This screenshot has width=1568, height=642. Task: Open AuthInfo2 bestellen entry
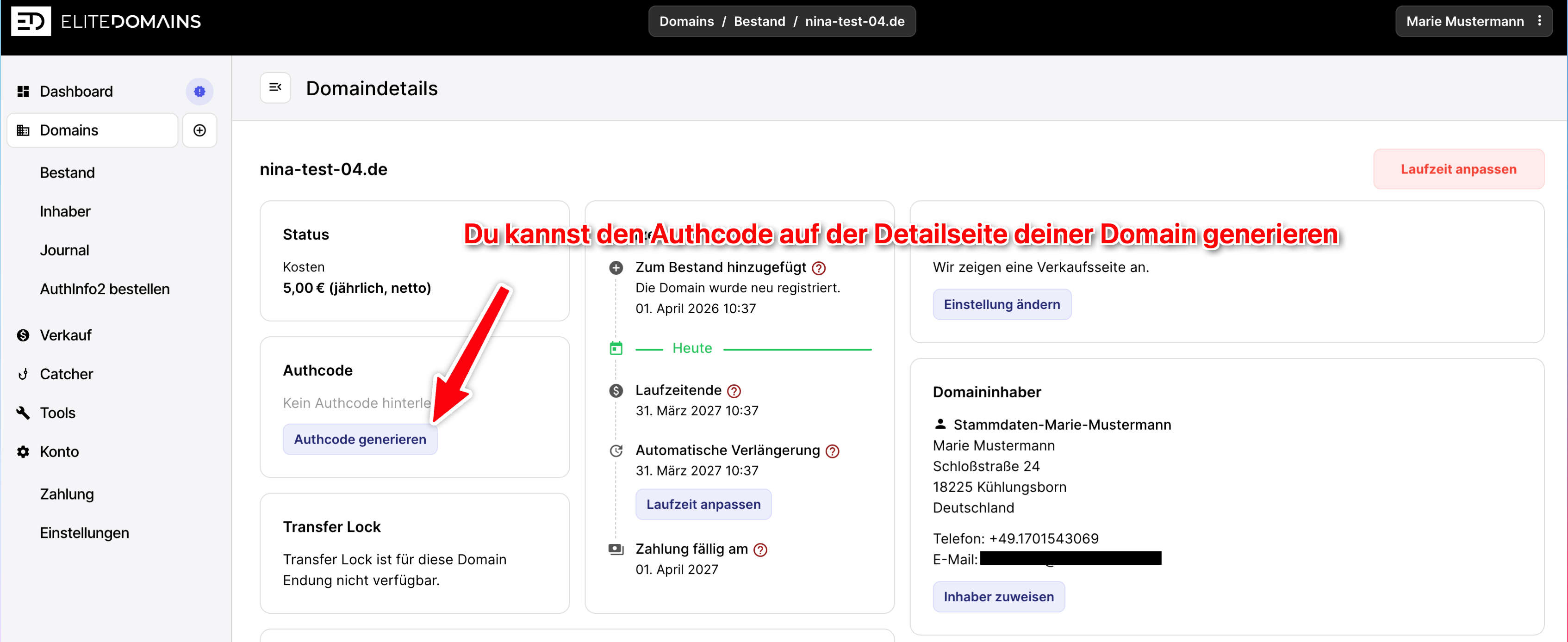click(x=105, y=289)
